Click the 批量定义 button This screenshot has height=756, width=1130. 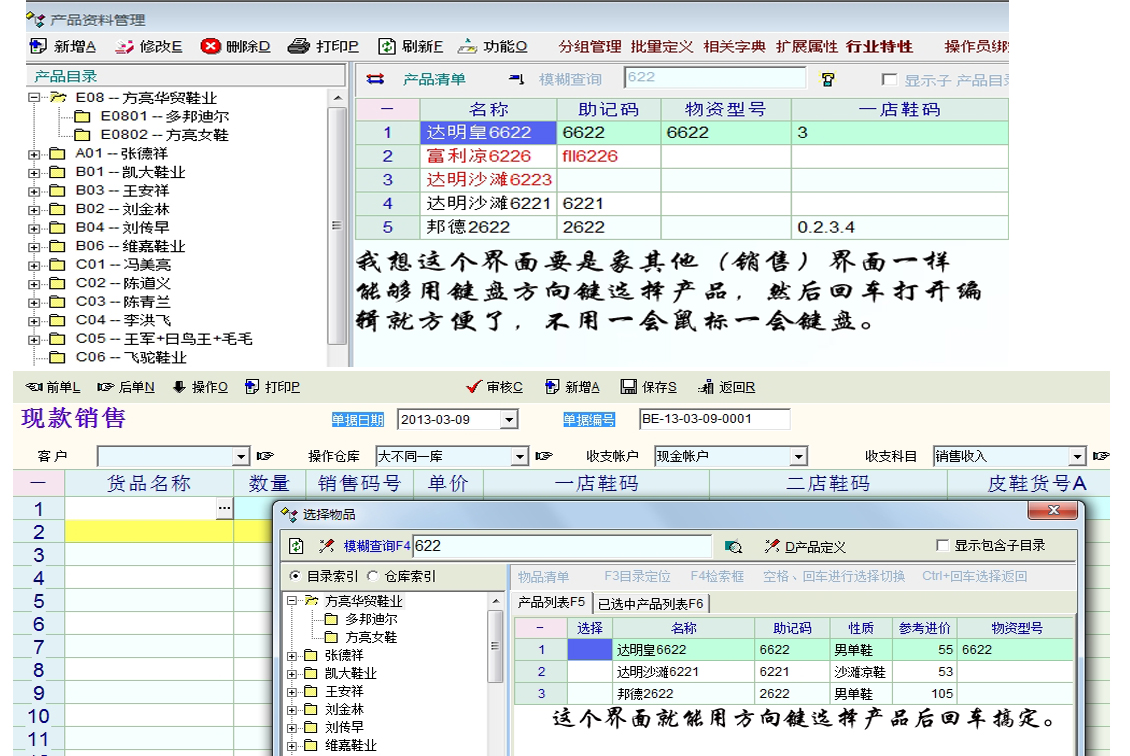[x=661, y=46]
